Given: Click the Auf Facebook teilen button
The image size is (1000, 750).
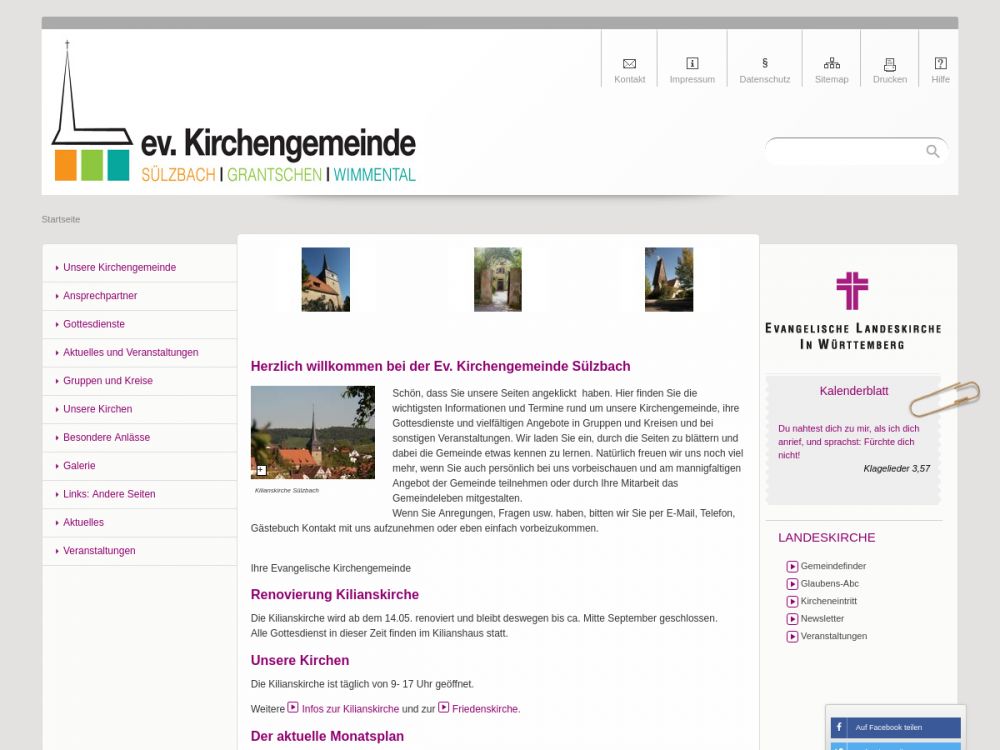Looking at the screenshot, I should pos(895,728).
